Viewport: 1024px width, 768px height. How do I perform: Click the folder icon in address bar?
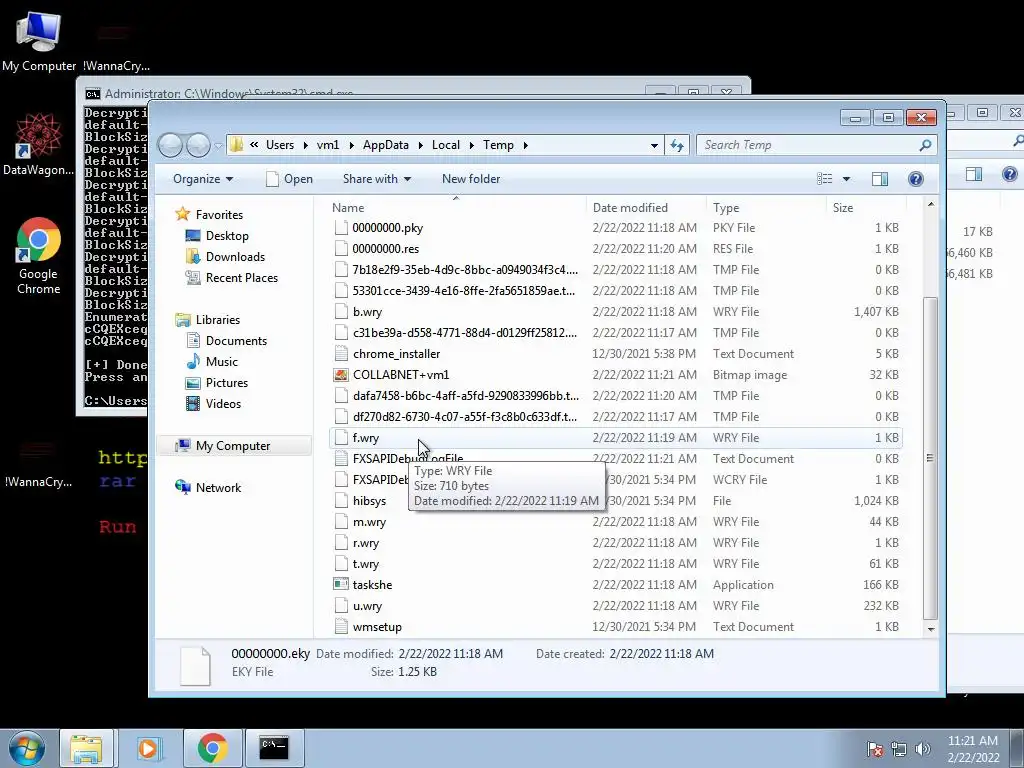coord(236,145)
